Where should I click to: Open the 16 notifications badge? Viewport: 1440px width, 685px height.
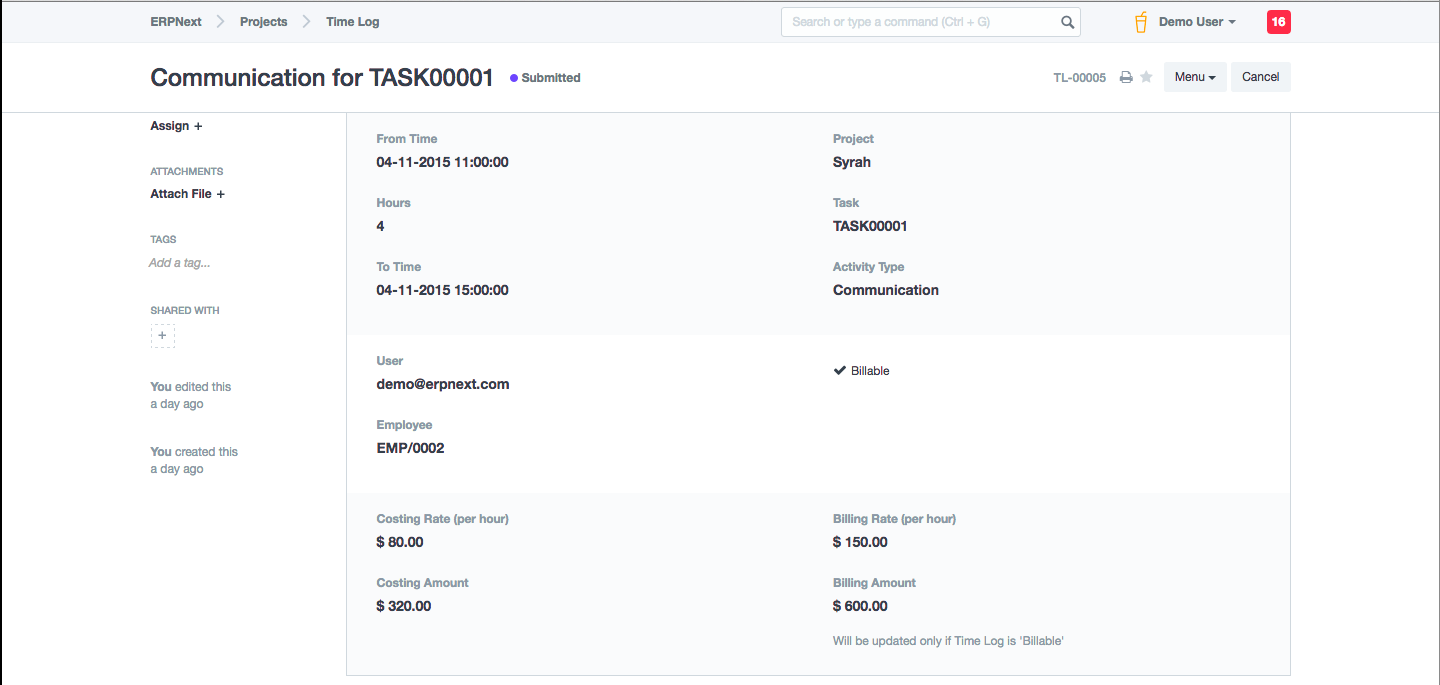tap(1278, 22)
